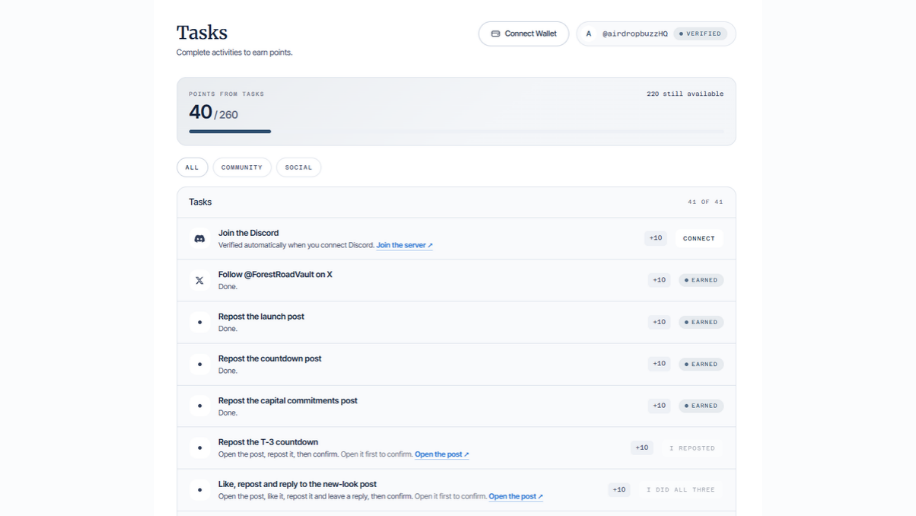Click the 220 still available text
The image size is (916, 516).
(685, 94)
